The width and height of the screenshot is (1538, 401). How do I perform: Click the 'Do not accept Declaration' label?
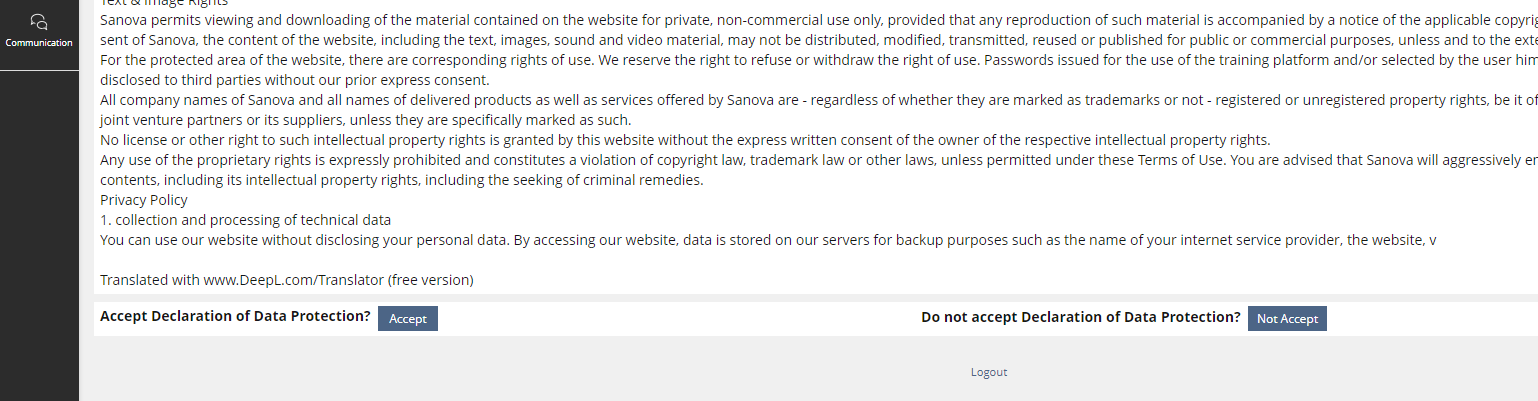(x=1080, y=317)
